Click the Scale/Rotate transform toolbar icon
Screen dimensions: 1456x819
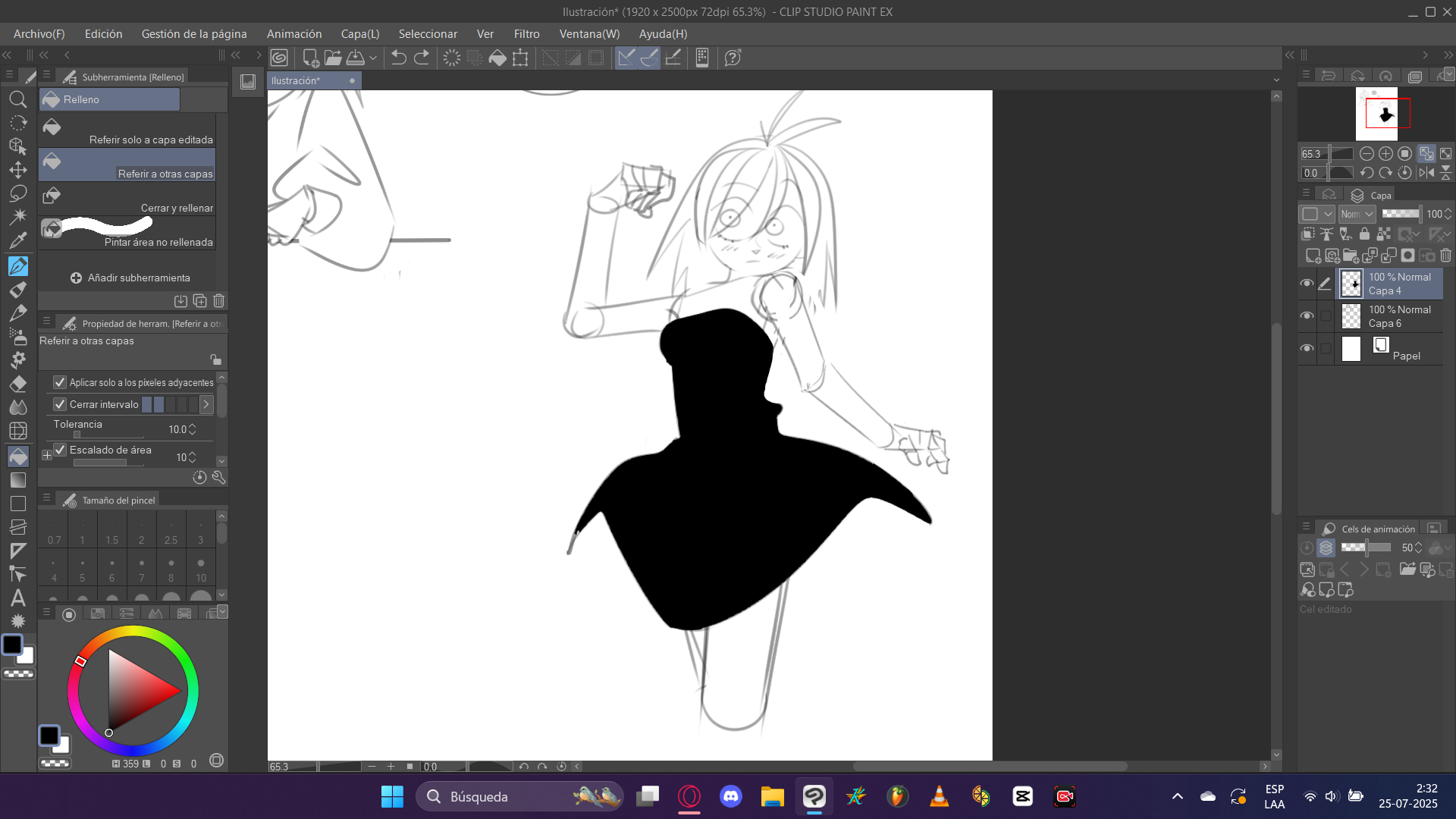coord(520,58)
